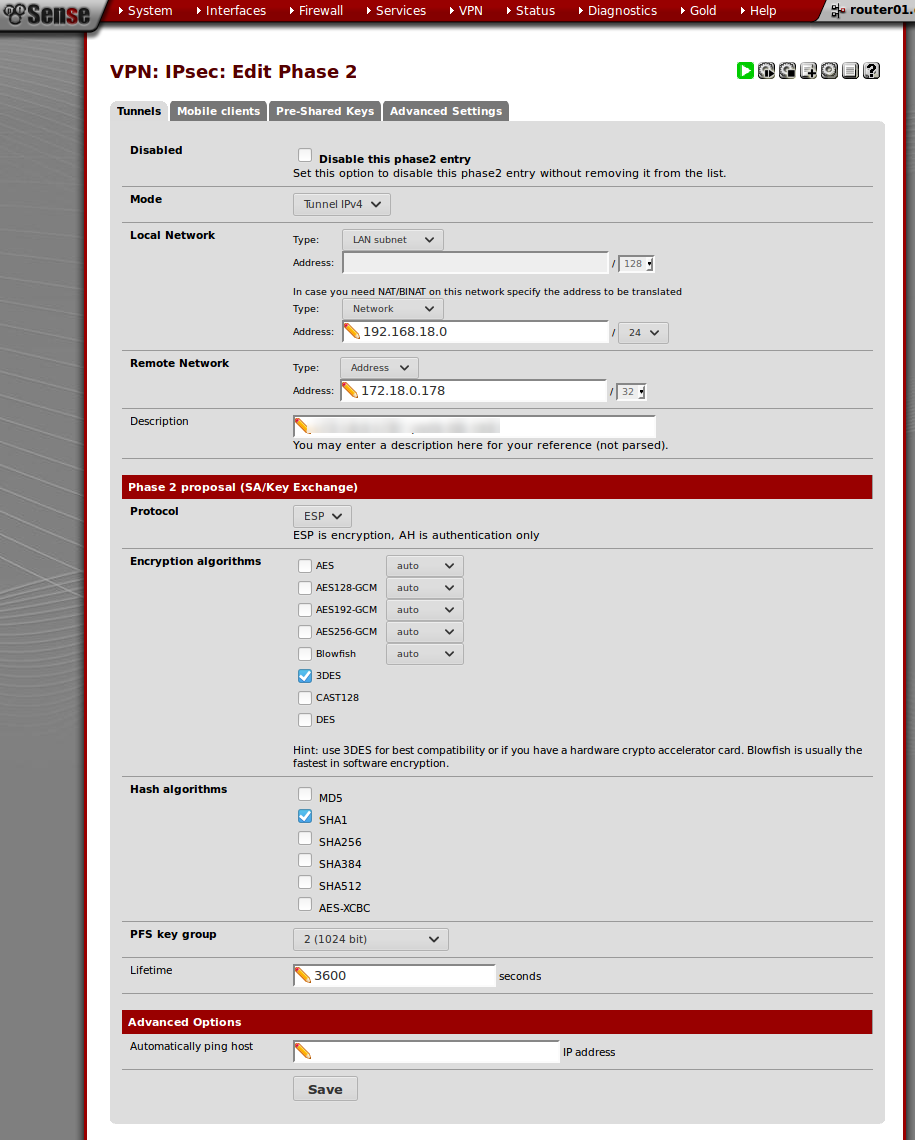The image size is (915, 1140).
Task: Open the Diagnostics menu
Action: point(617,11)
